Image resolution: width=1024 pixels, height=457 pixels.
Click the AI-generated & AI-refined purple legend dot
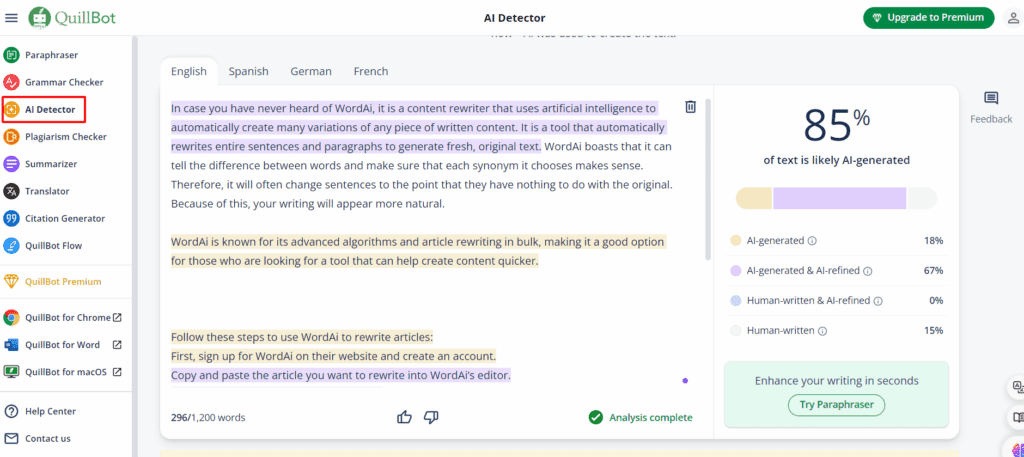click(735, 271)
